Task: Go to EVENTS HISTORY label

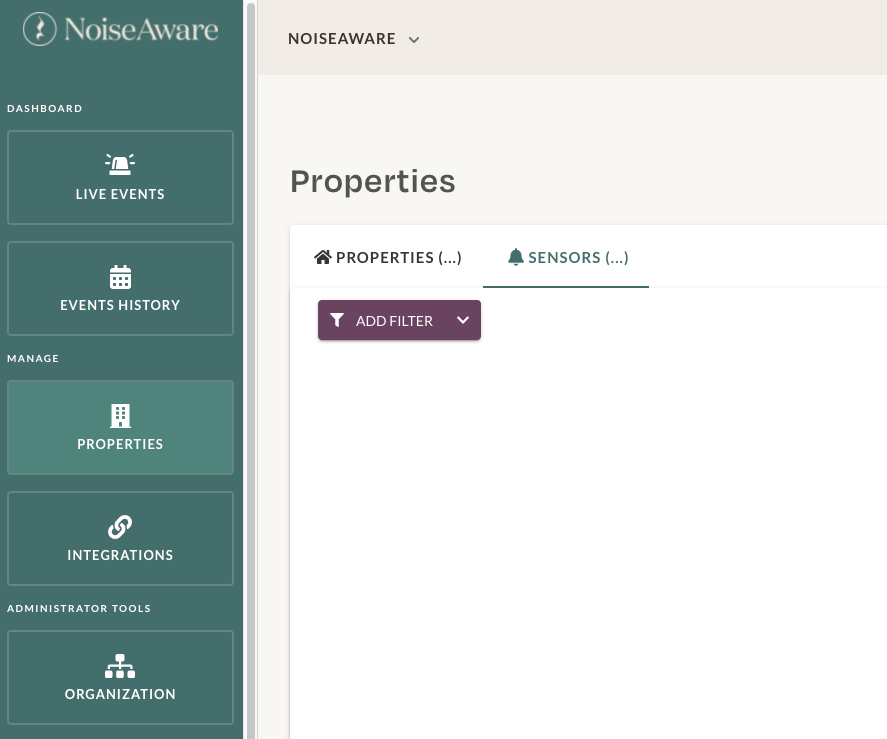Action: tap(120, 305)
